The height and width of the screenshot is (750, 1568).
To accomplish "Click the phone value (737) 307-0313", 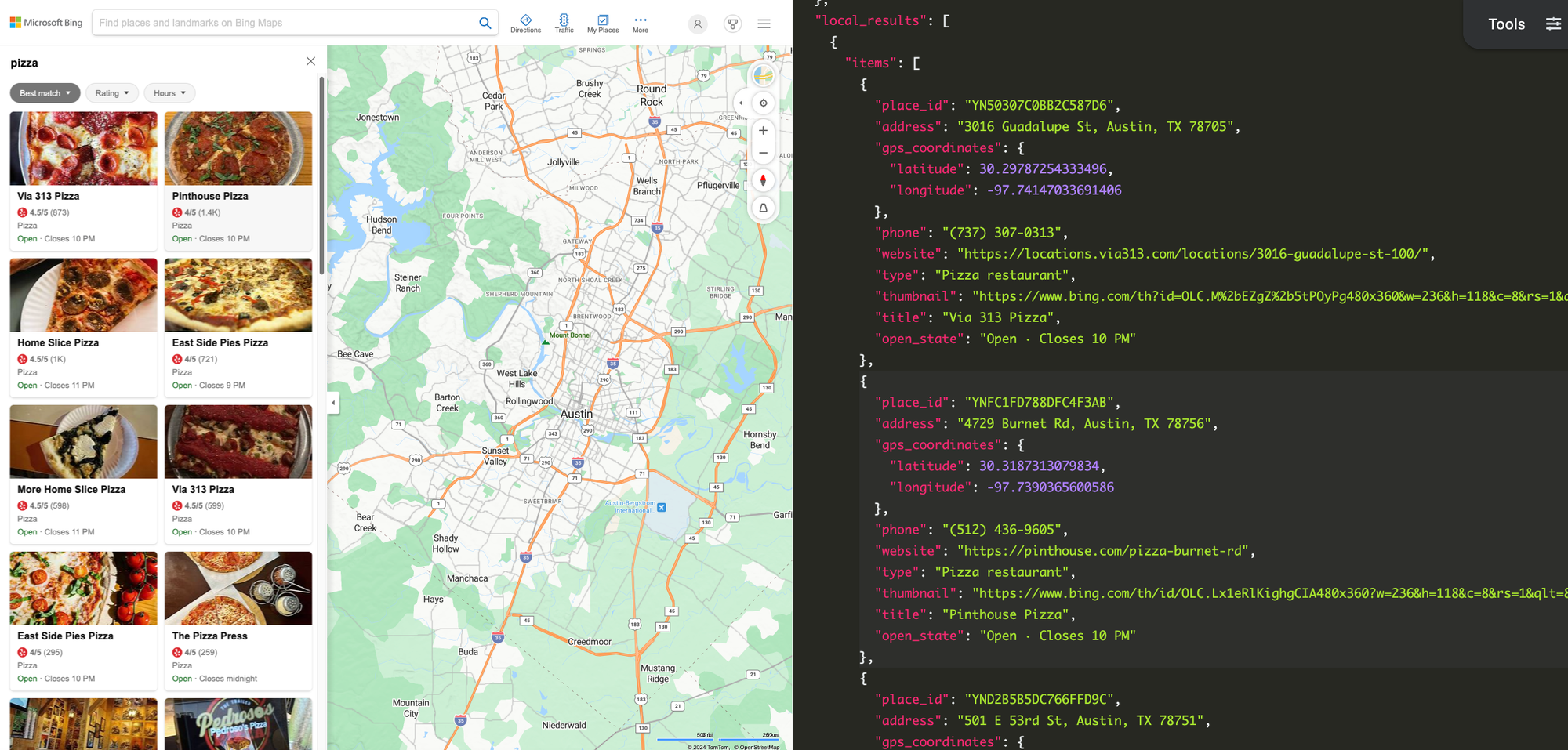I will pyautogui.click(x=1003, y=233).
